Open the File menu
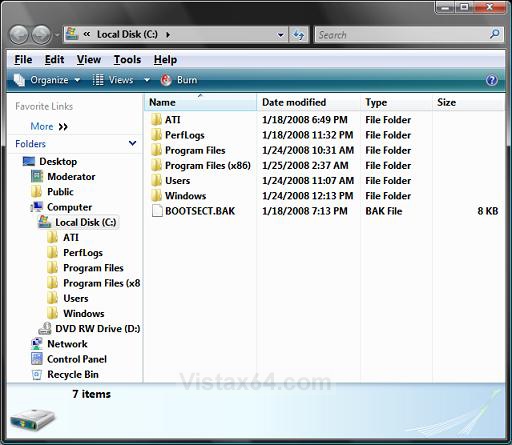512x445 pixels. [x=23, y=60]
